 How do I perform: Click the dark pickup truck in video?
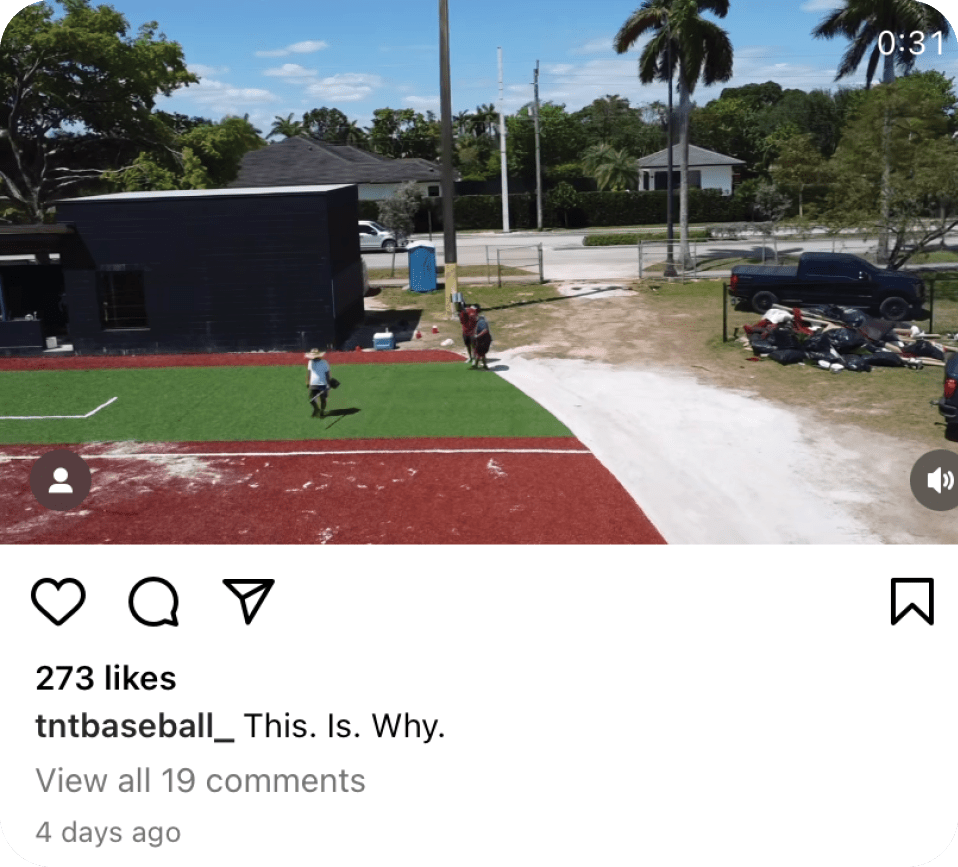point(828,283)
